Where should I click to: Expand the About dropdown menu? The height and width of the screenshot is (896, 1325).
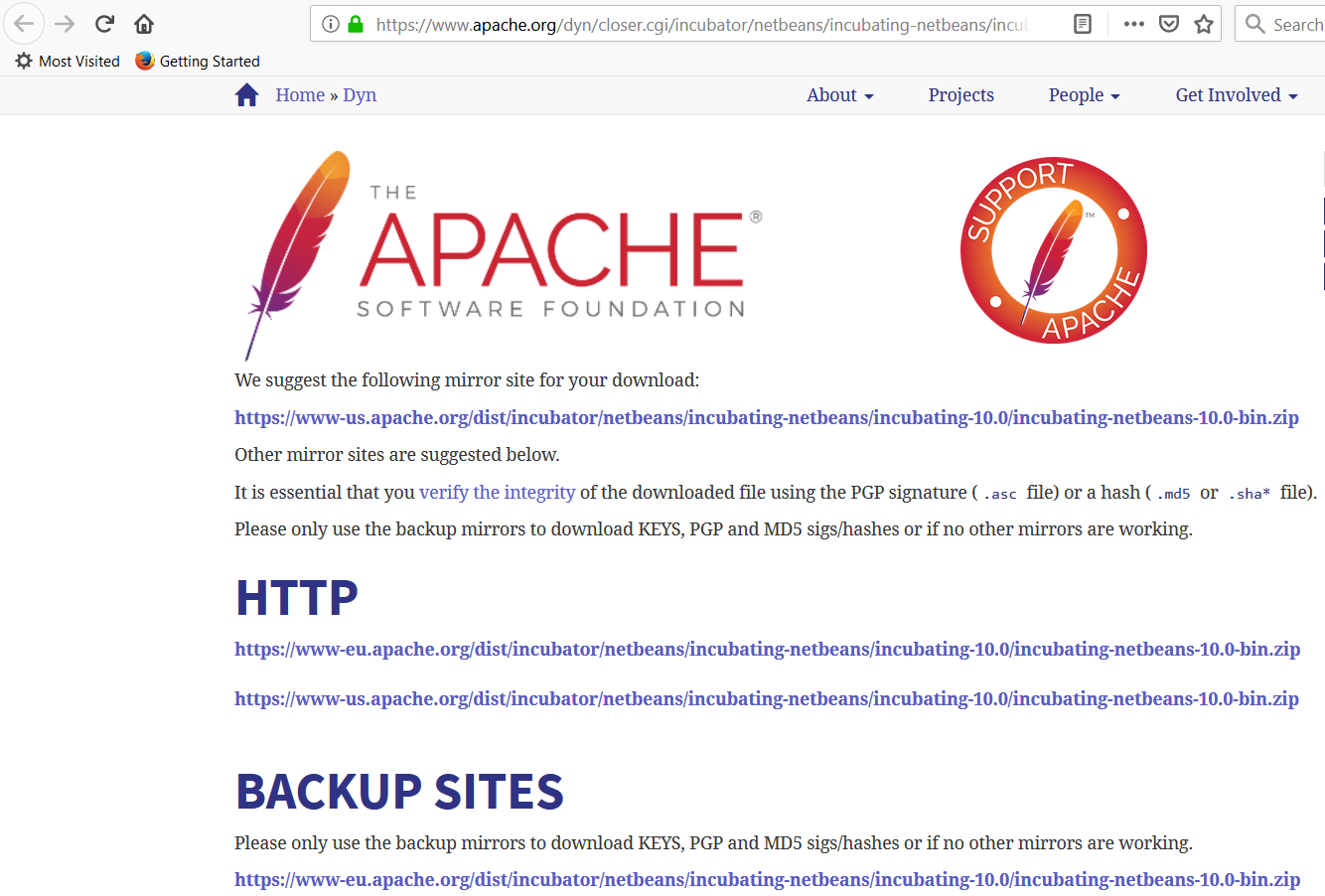click(840, 95)
